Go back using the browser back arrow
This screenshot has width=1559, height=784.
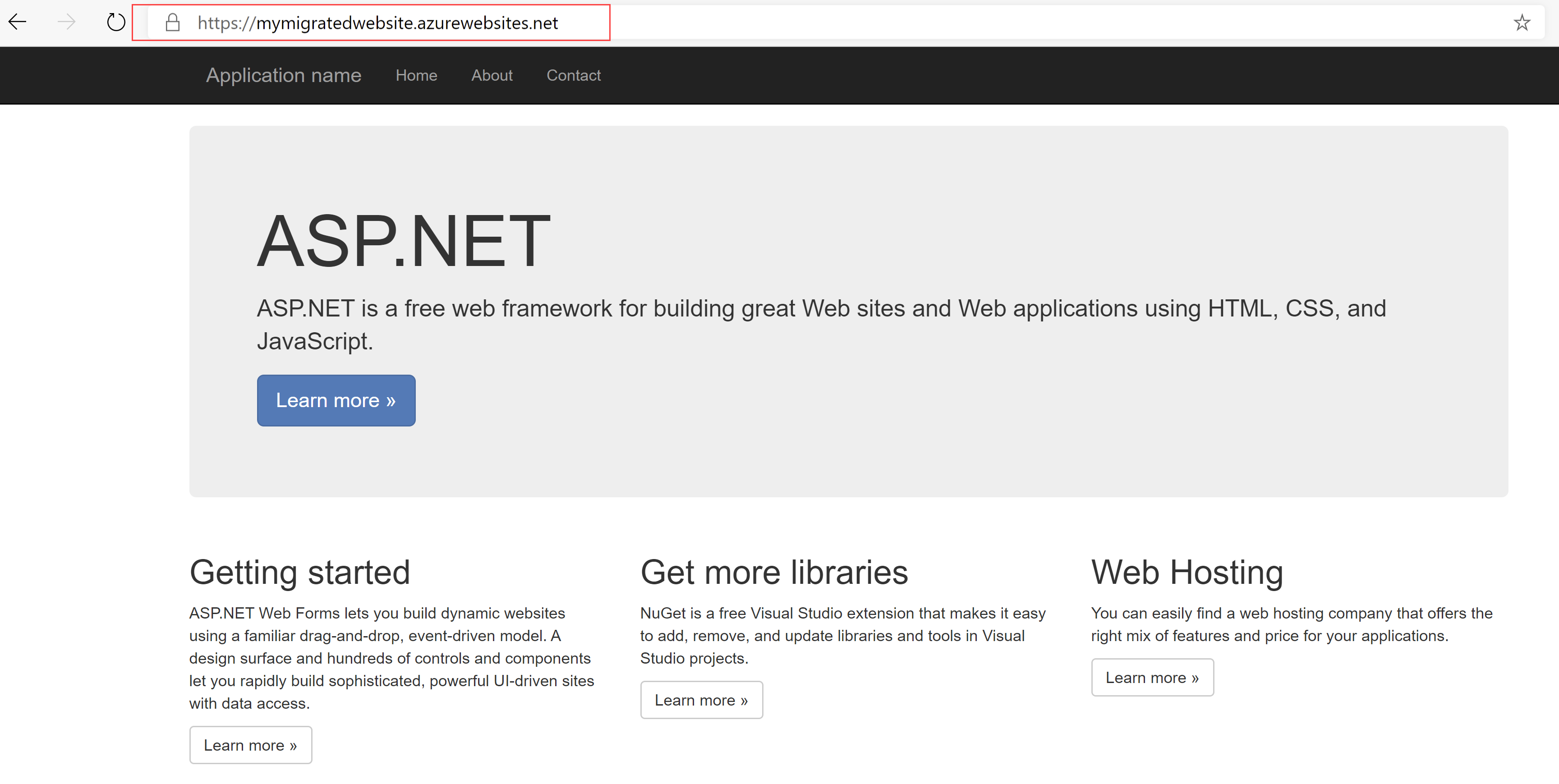coord(18,23)
